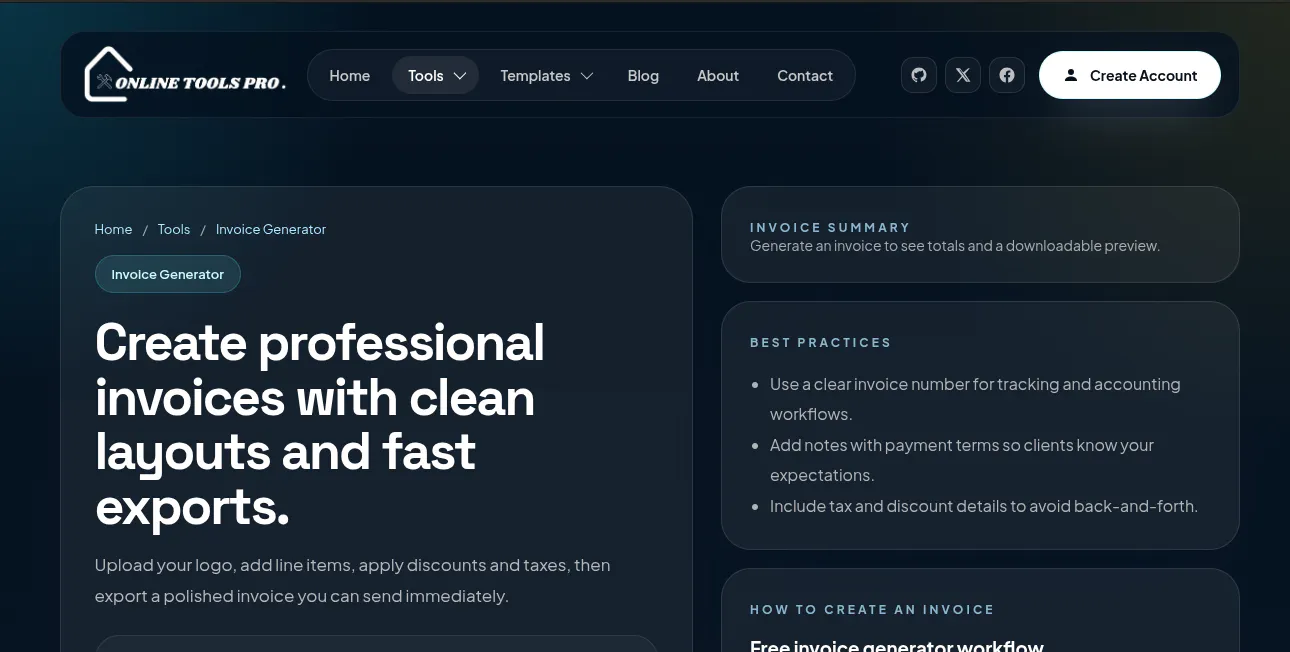
Task: Click 'Include tax and discount details' bullet
Action: pyautogui.click(x=984, y=506)
